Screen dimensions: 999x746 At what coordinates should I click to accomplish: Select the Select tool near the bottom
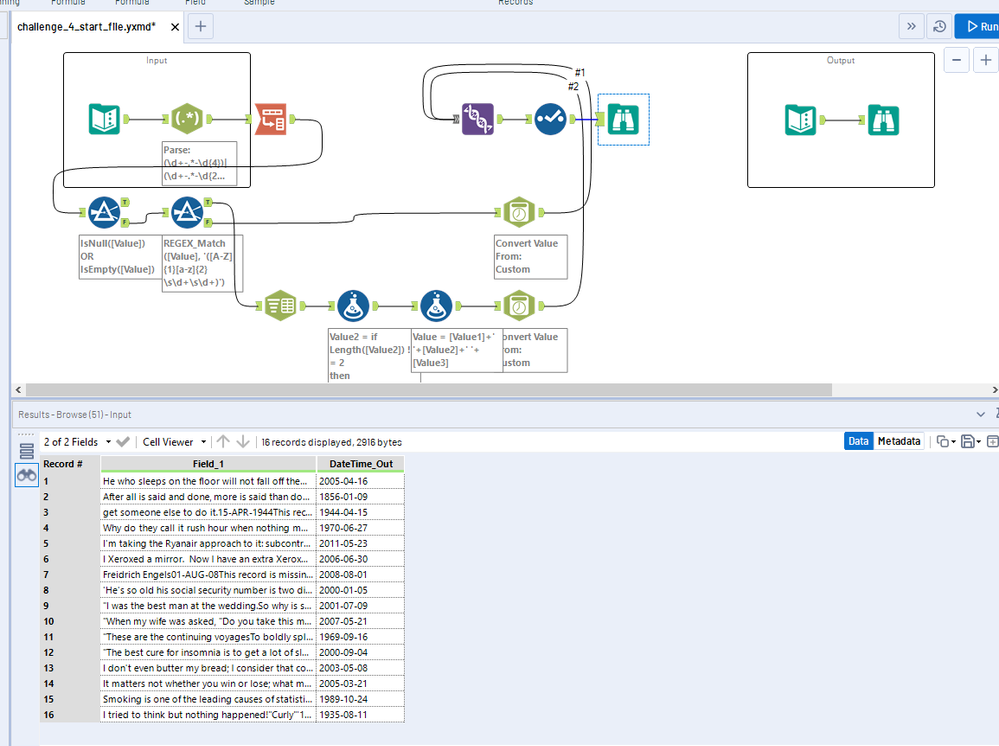[x=279, y=307]
